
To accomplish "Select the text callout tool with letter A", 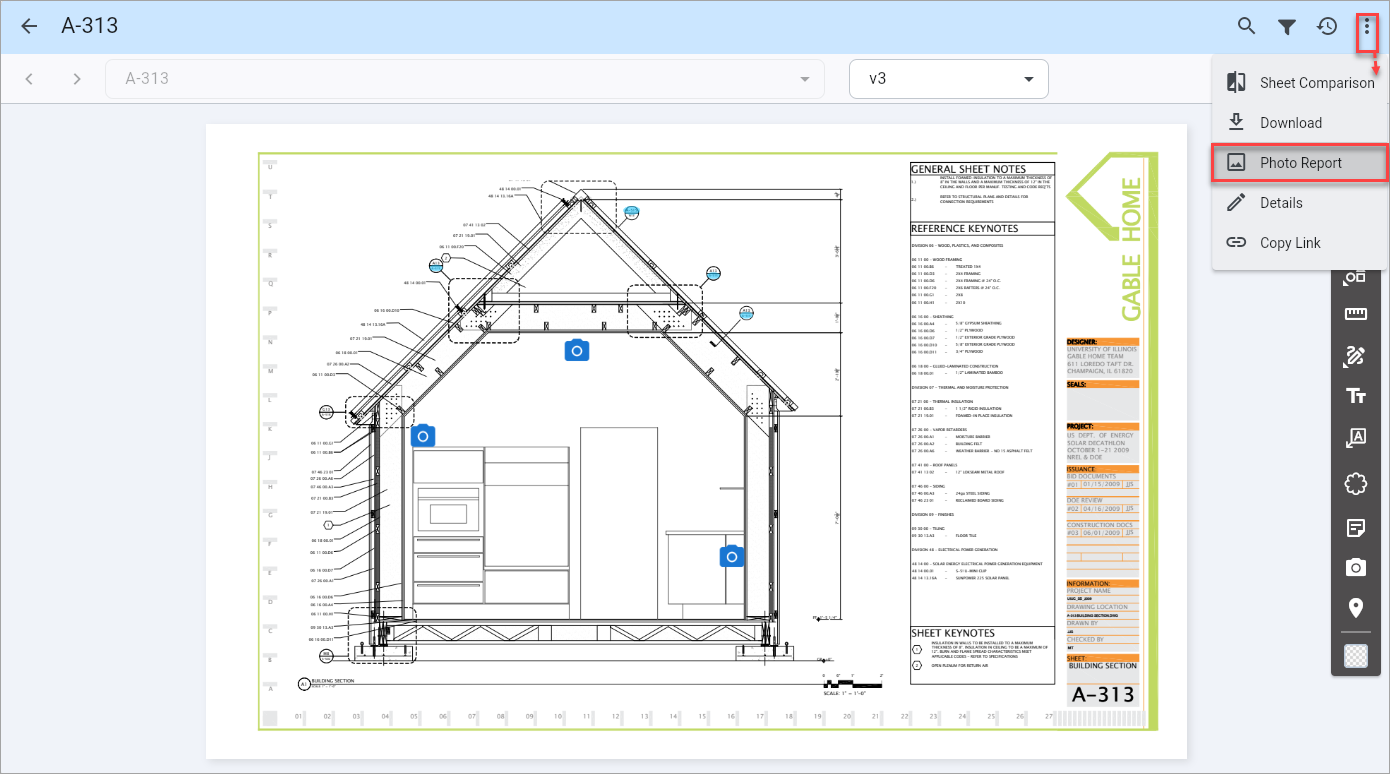I will 1356,438.
